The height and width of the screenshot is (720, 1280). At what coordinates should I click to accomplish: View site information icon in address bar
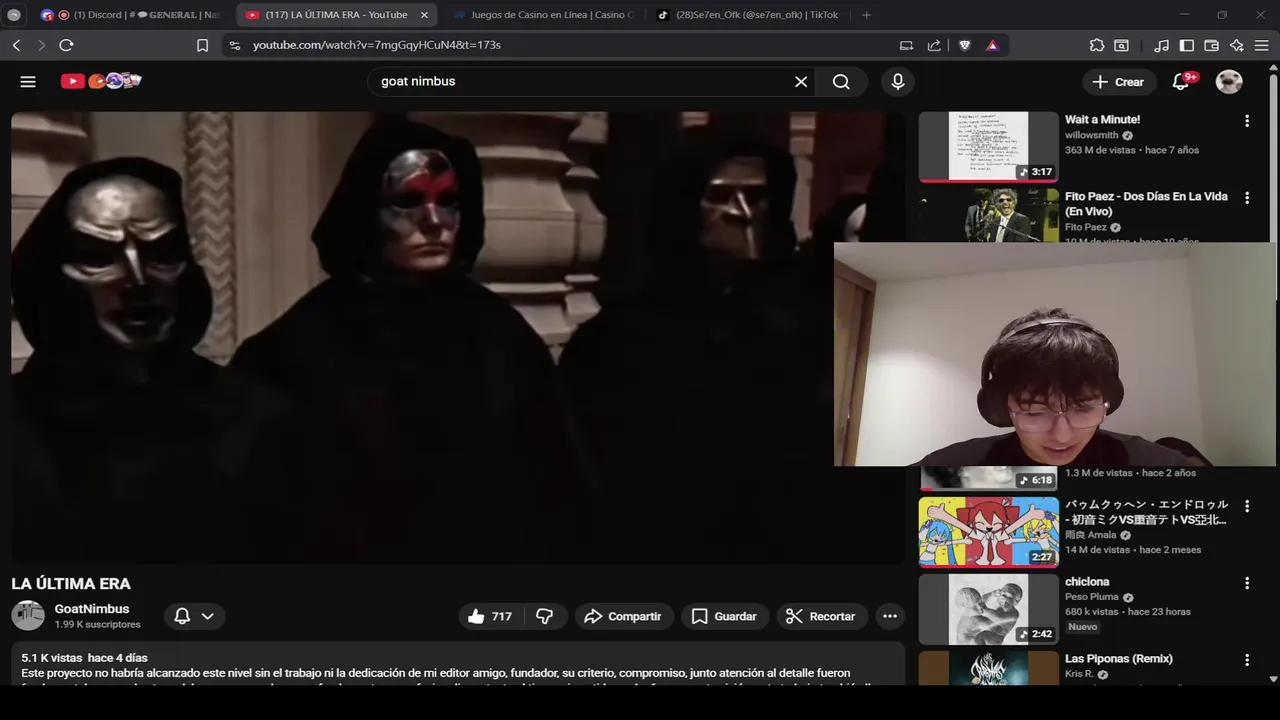coord(234,45)
